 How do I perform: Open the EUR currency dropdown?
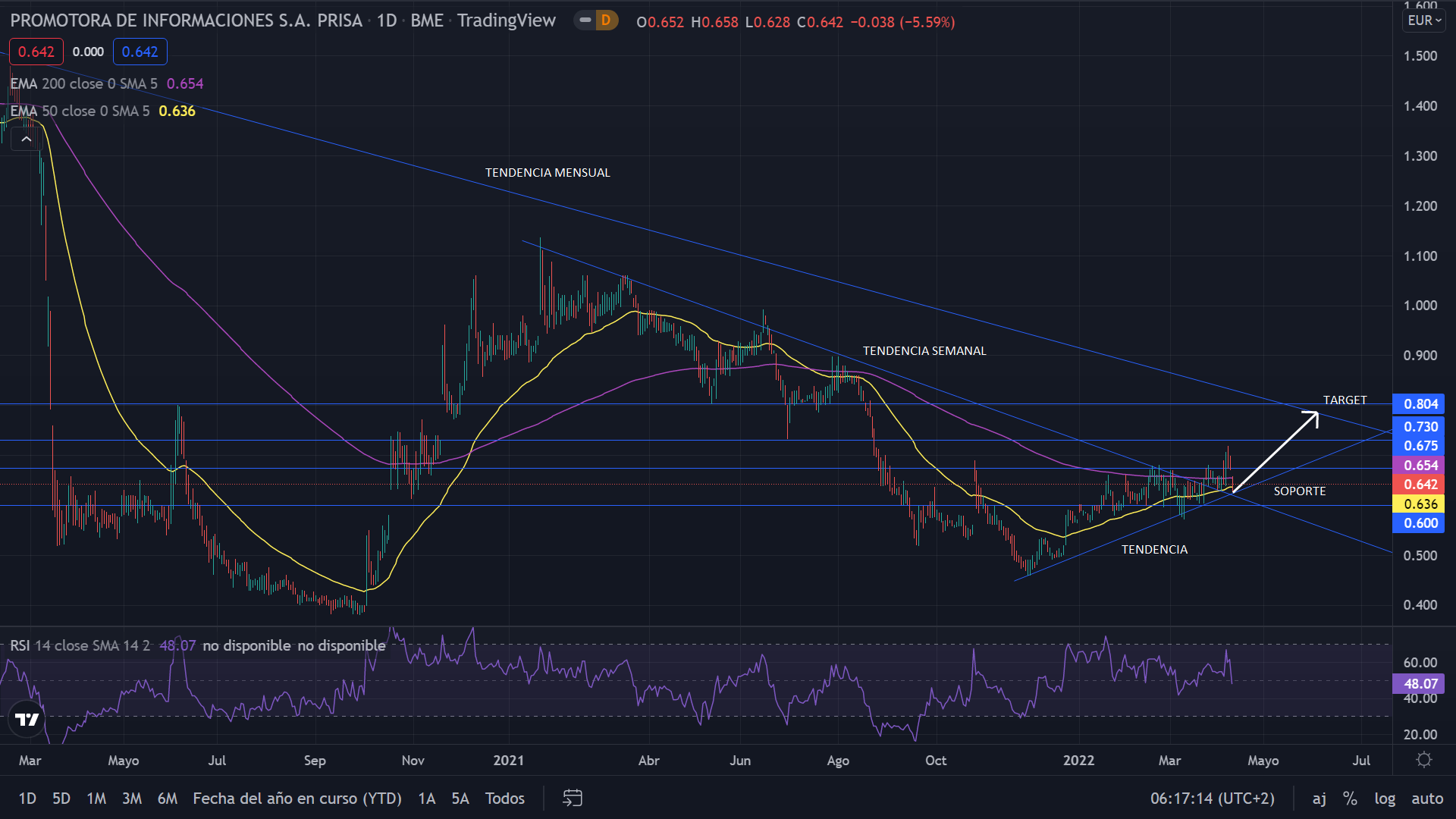(1423, 20)
